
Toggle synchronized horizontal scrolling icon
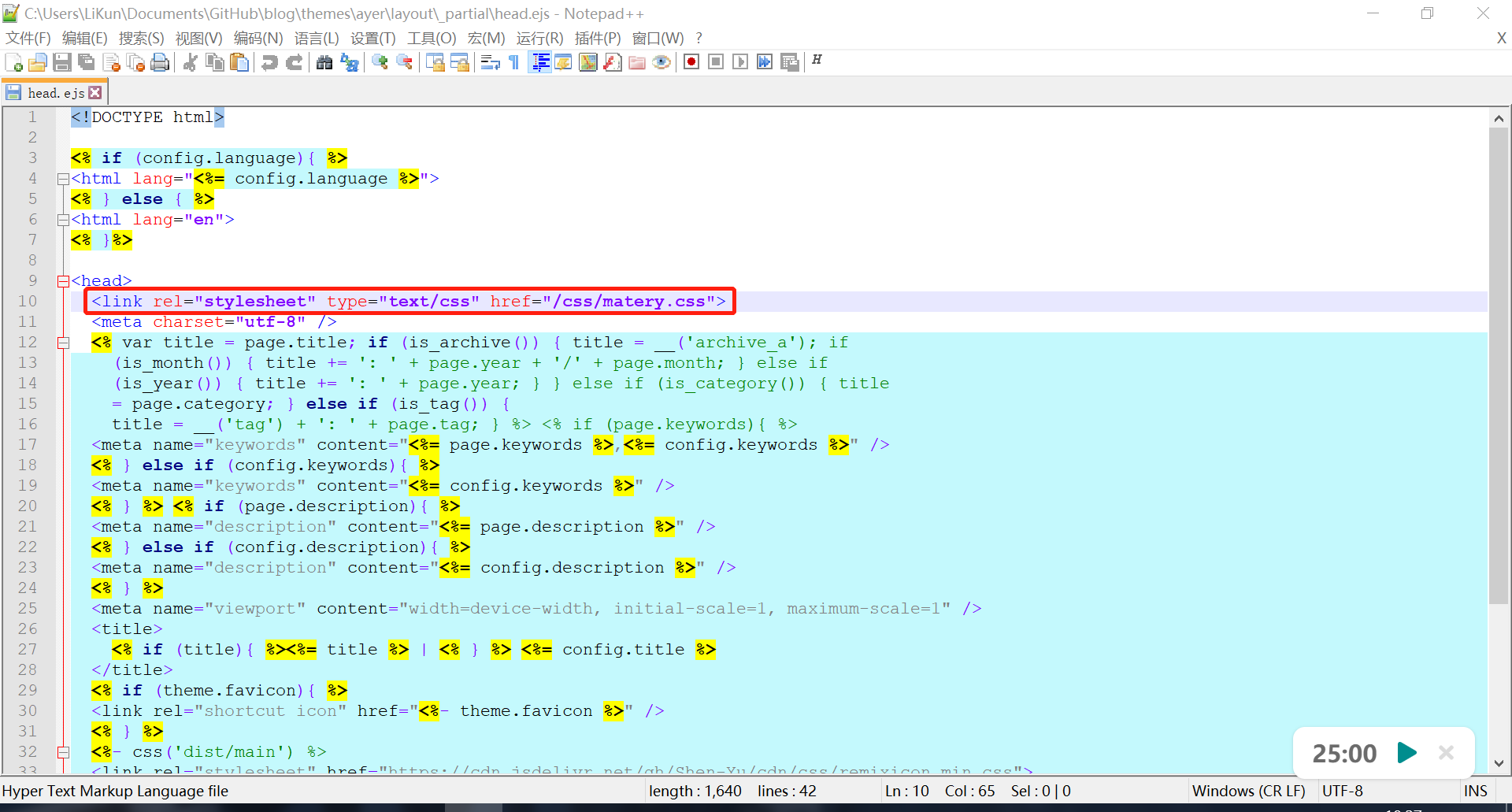click(x=459, y=62)
